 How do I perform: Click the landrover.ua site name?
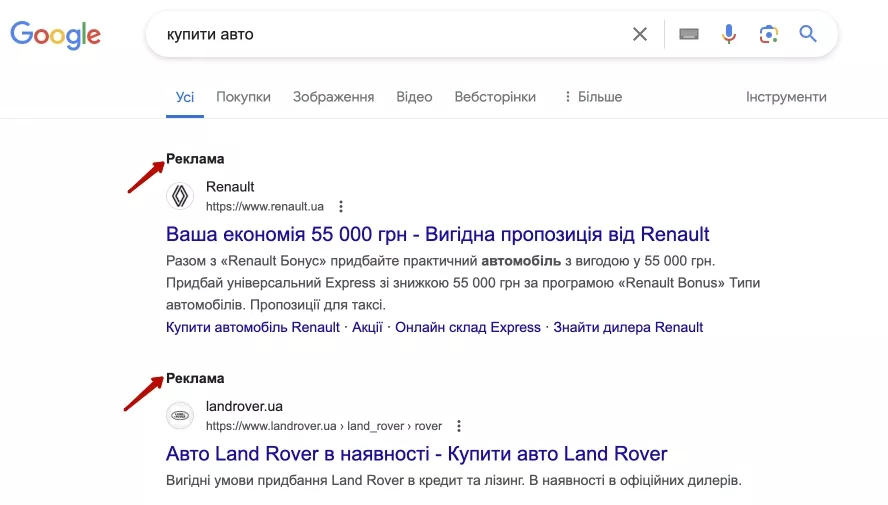click(244, 406)
